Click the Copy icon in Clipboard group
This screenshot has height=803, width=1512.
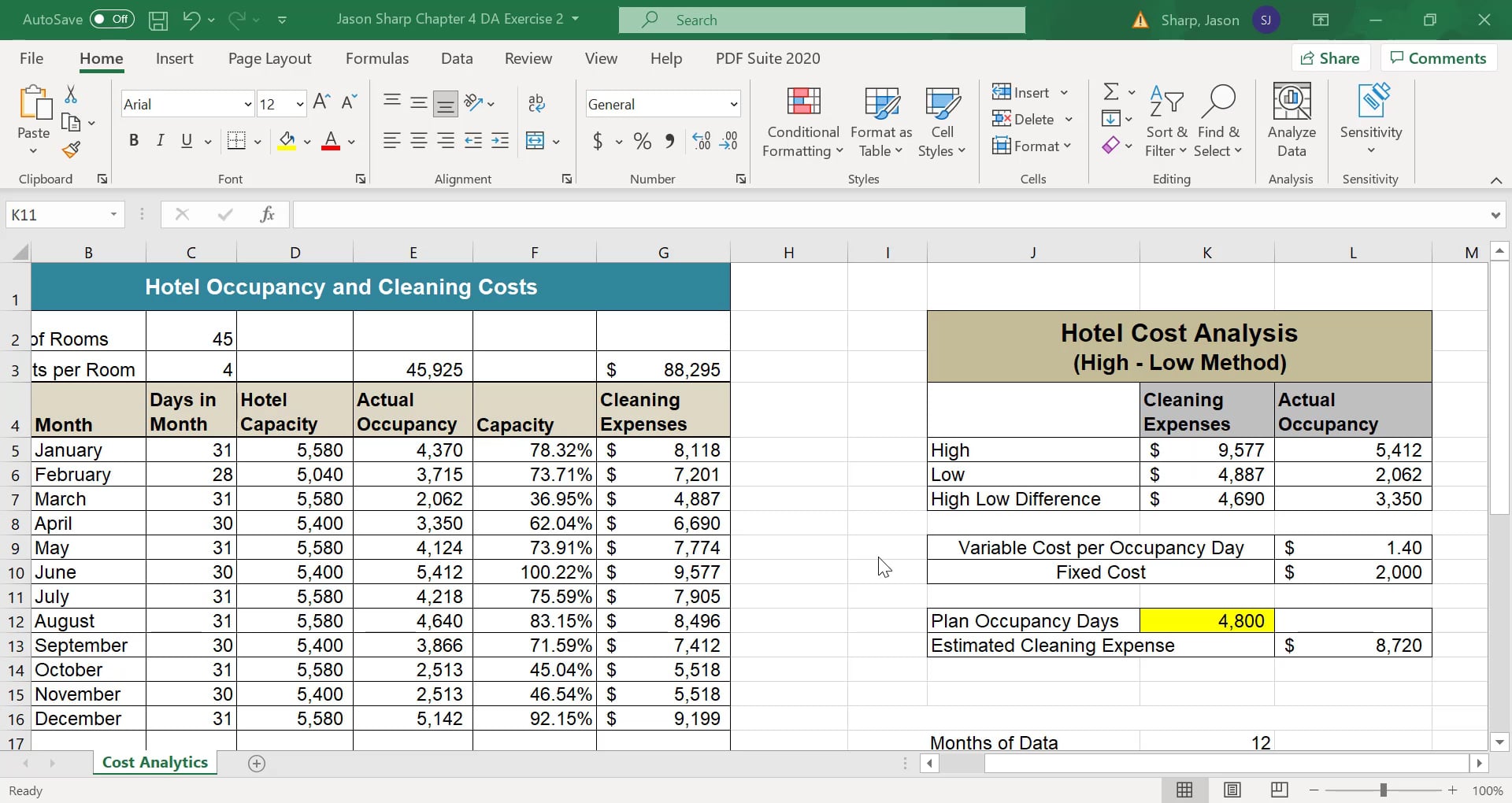click(71, 122)
